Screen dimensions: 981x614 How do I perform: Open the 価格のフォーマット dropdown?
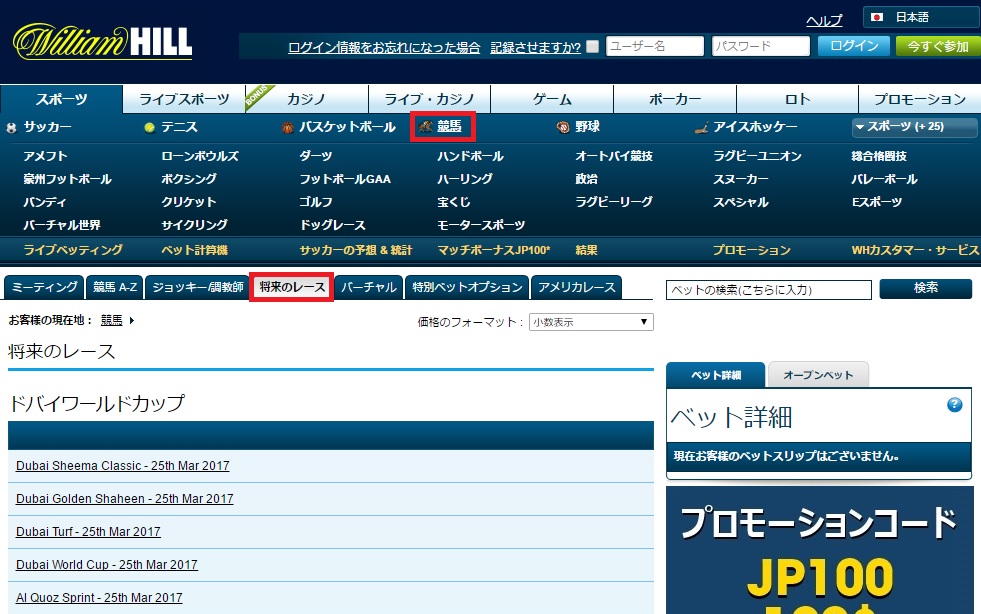pyautogui.click(x=591, y=322)
